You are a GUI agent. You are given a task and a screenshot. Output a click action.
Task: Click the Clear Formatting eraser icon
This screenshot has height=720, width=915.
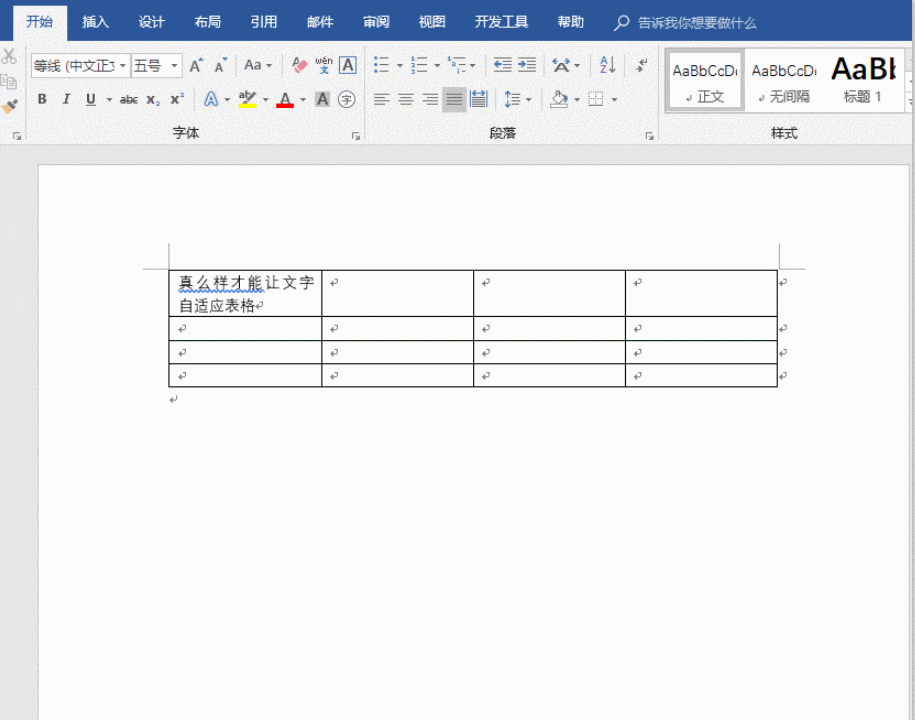pos(299,65)
